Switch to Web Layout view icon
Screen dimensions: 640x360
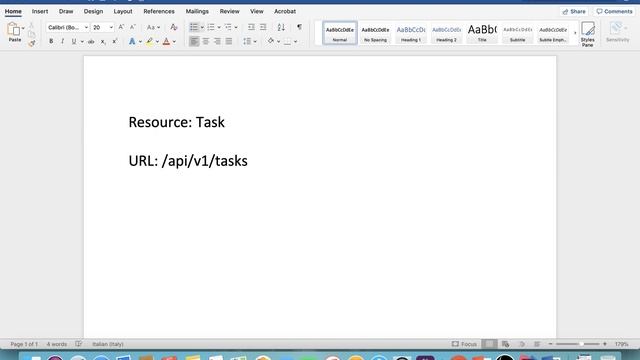(x=505, y=344)
